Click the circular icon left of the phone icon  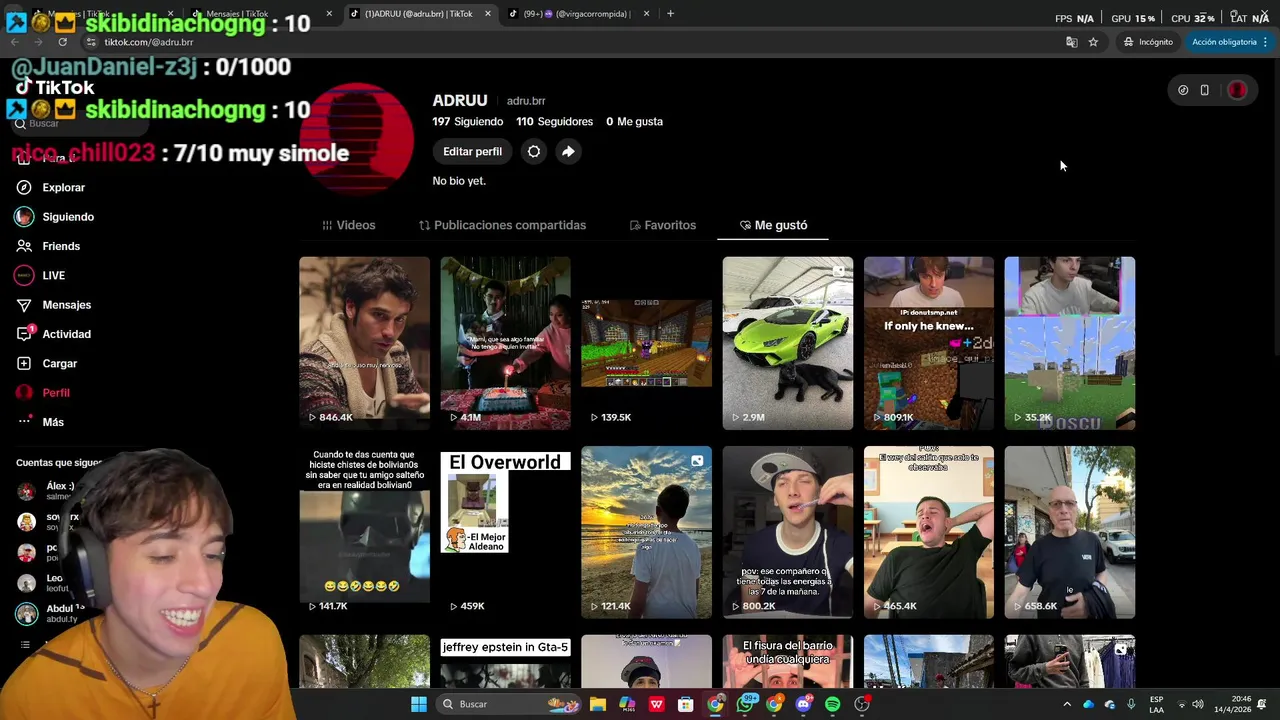1183,90
